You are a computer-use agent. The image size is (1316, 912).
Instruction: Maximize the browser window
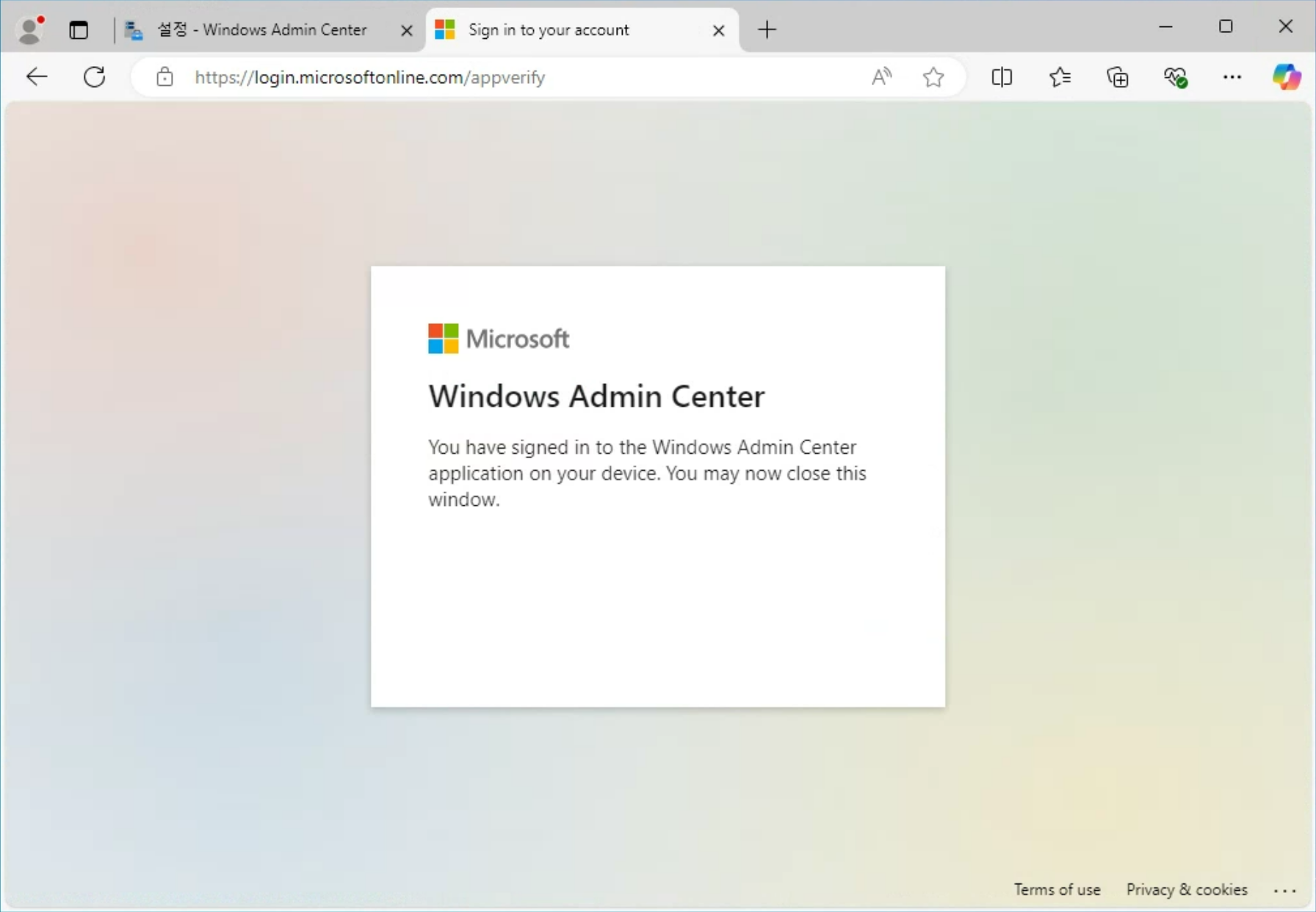point(1226,26)
